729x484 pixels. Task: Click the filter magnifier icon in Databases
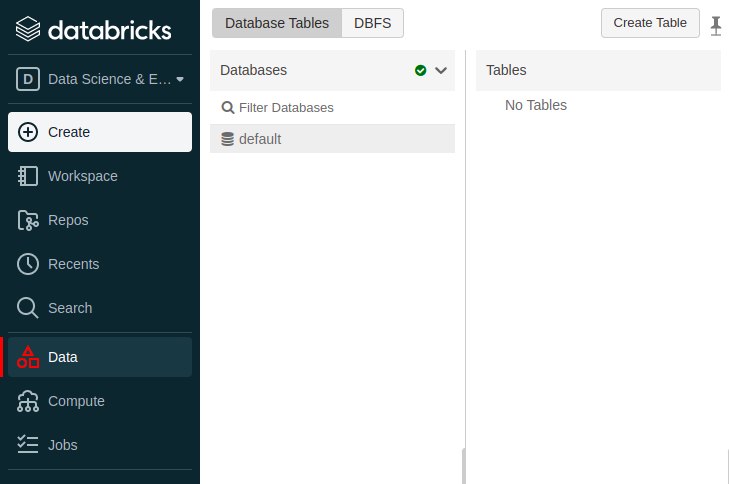click(x=227, y=108)
